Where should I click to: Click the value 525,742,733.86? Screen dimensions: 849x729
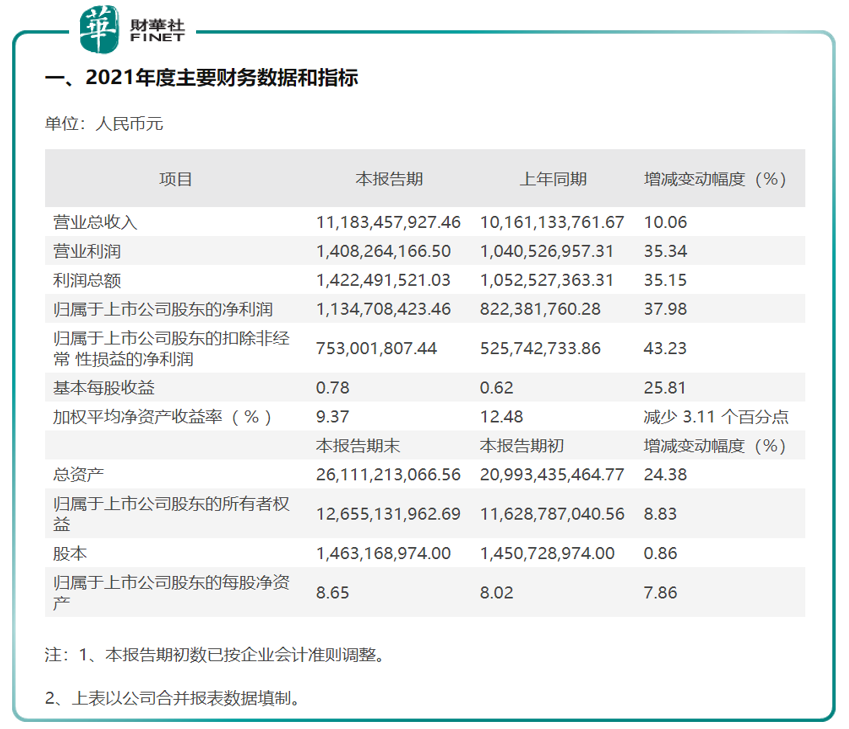[x=540, y=348]
